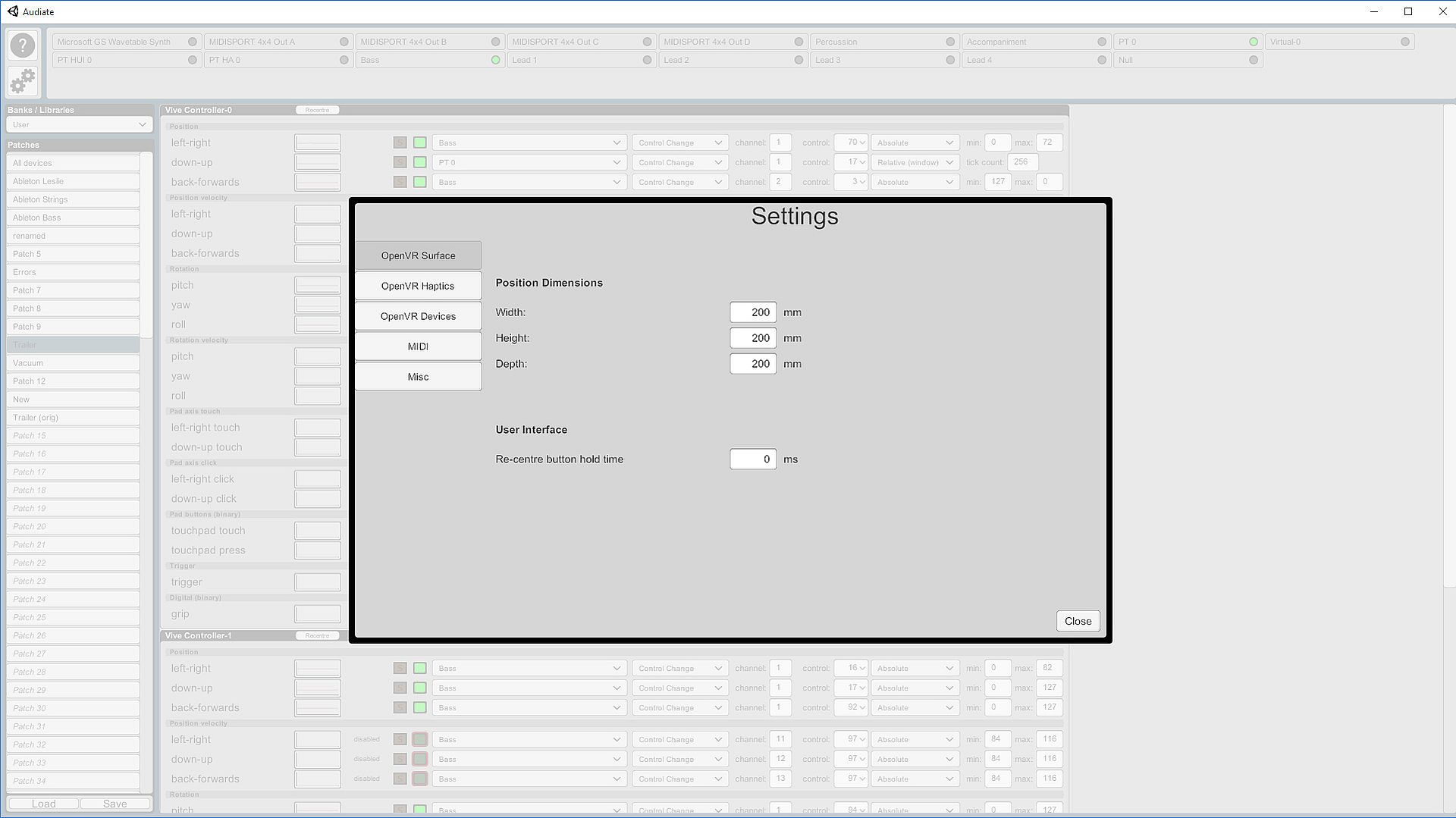Click the Height value field
1456x818 pixels.
tap(753, 338)
